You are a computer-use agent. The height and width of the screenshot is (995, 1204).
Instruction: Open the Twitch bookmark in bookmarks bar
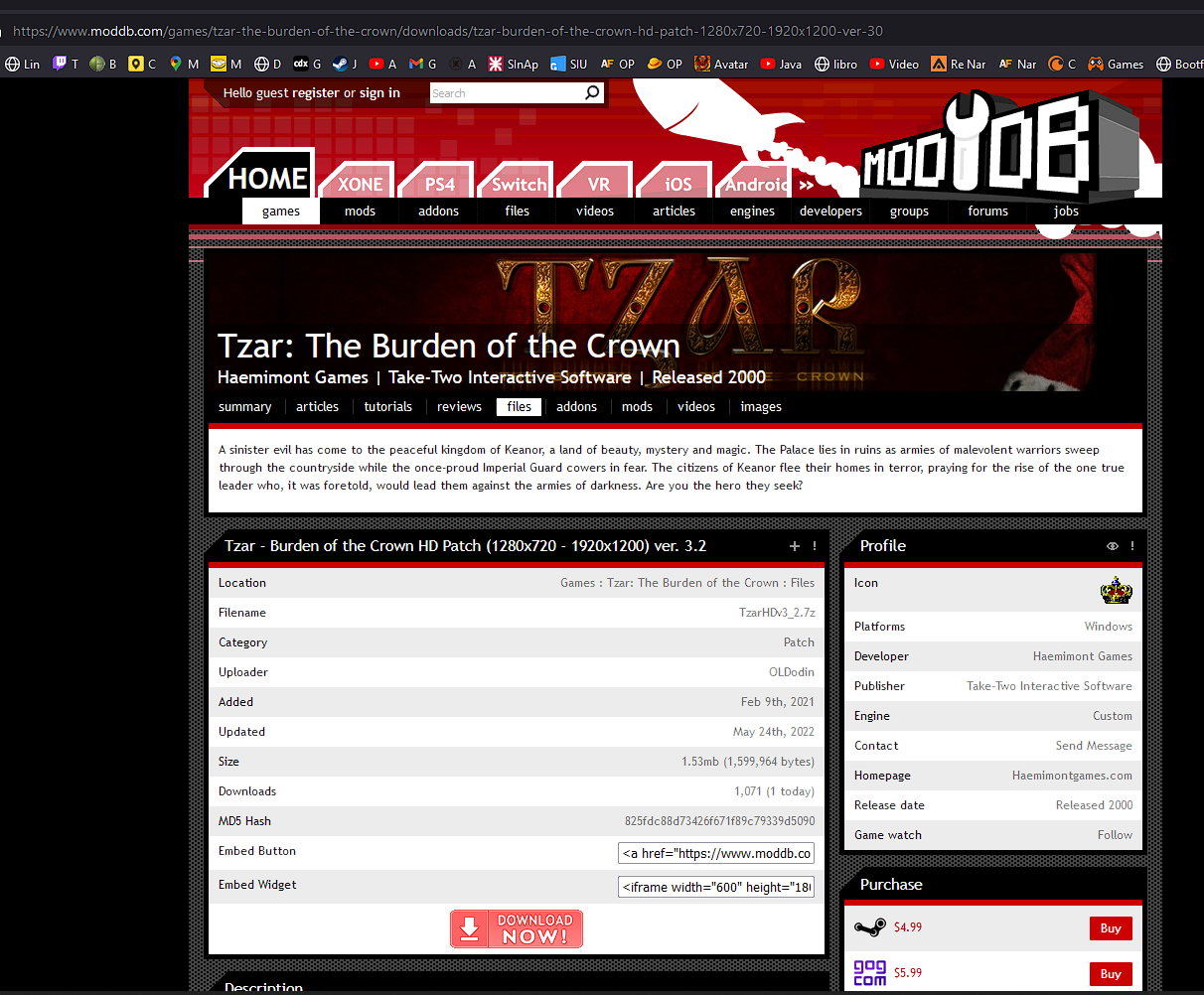pyautogui.click(x=66, y=64)
